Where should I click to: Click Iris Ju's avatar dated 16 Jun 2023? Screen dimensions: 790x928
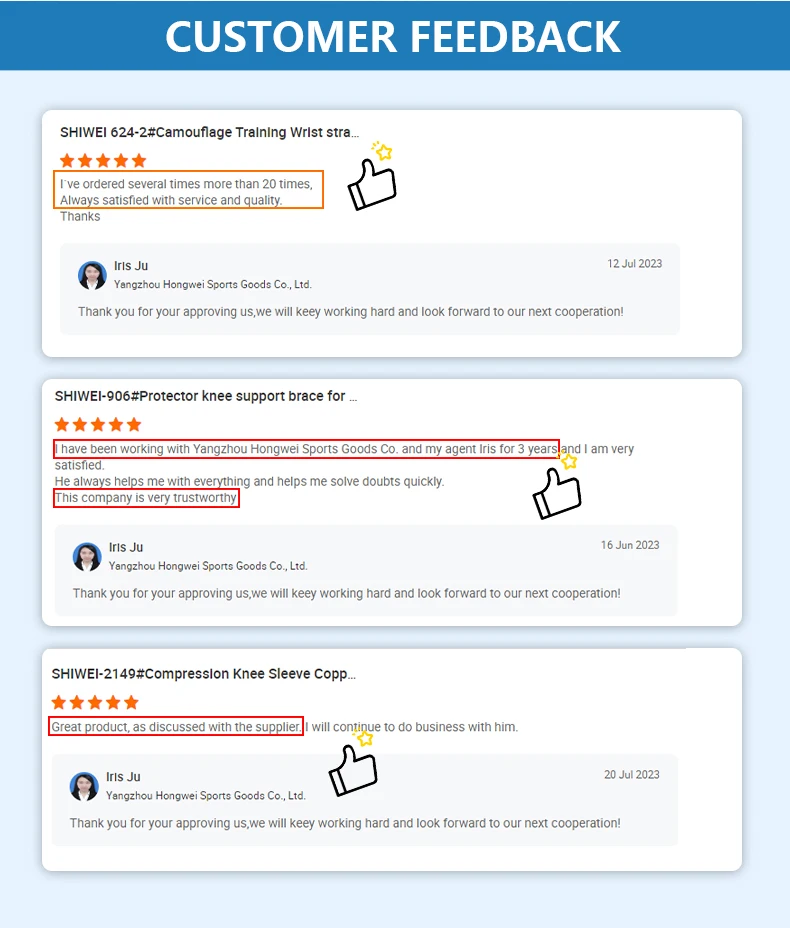87,557
